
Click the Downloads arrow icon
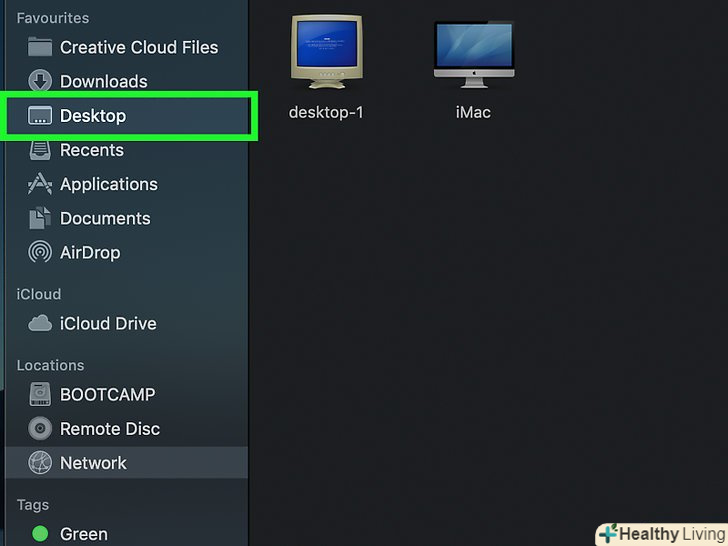[x=40, y=81]
